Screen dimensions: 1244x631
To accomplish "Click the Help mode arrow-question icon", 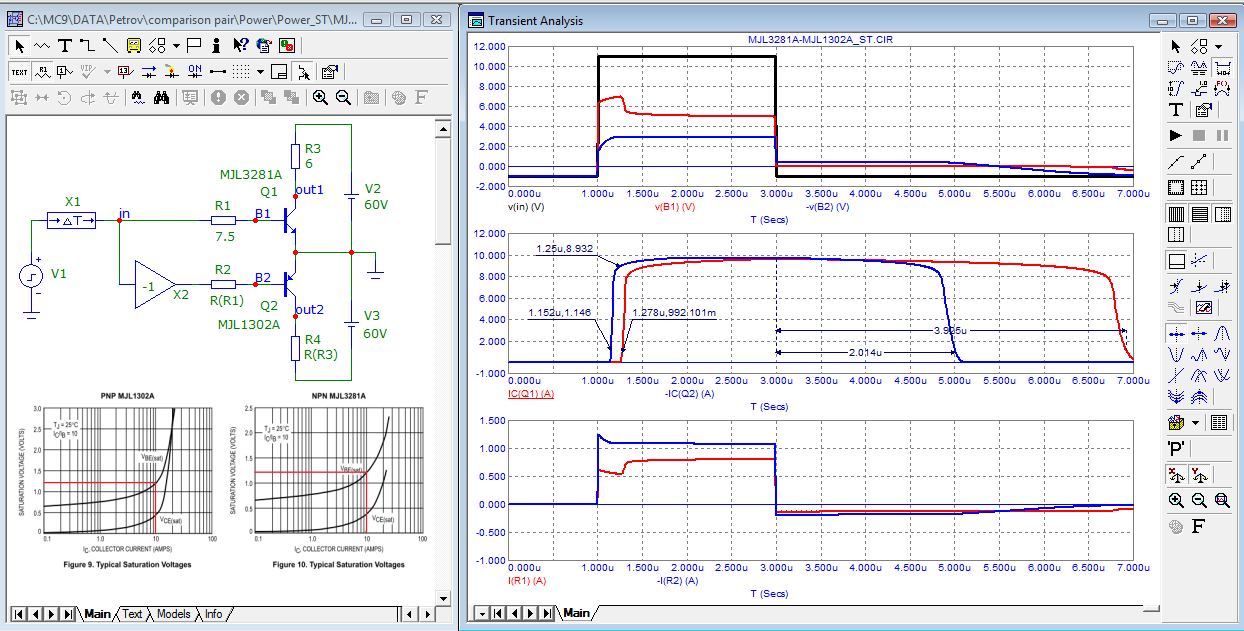I will [240, 45].
